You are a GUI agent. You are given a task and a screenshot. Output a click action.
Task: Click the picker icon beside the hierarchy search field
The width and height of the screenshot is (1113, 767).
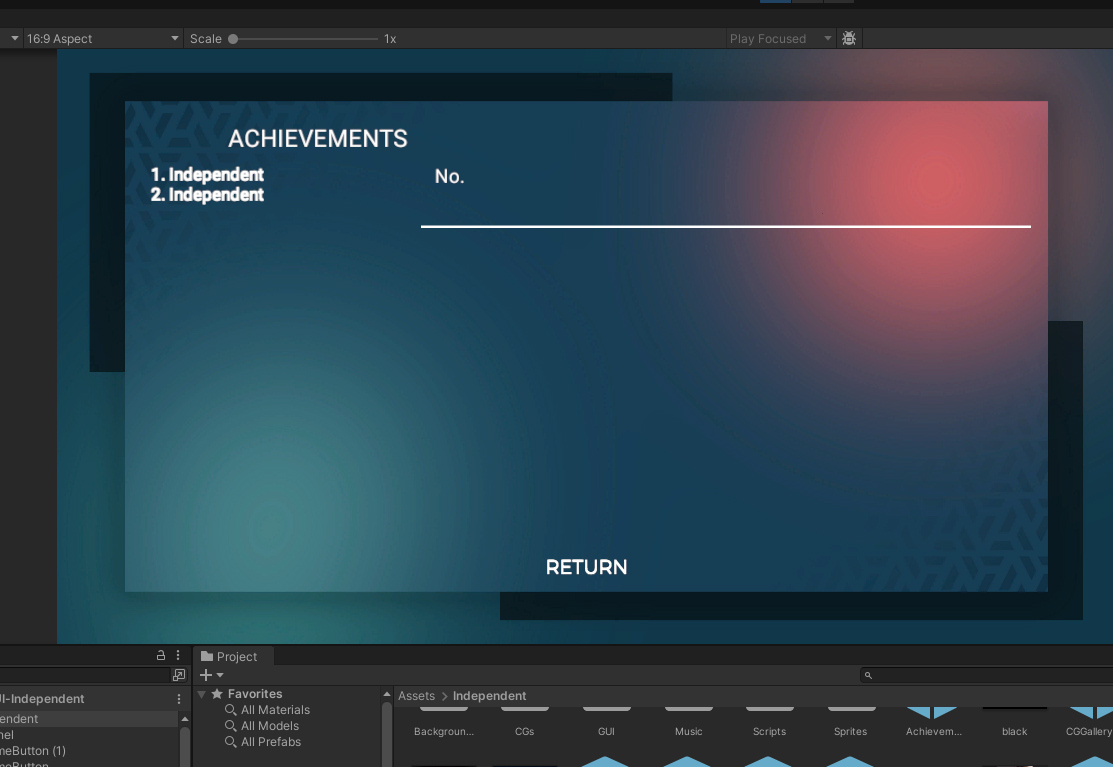(x=178, y=675)
